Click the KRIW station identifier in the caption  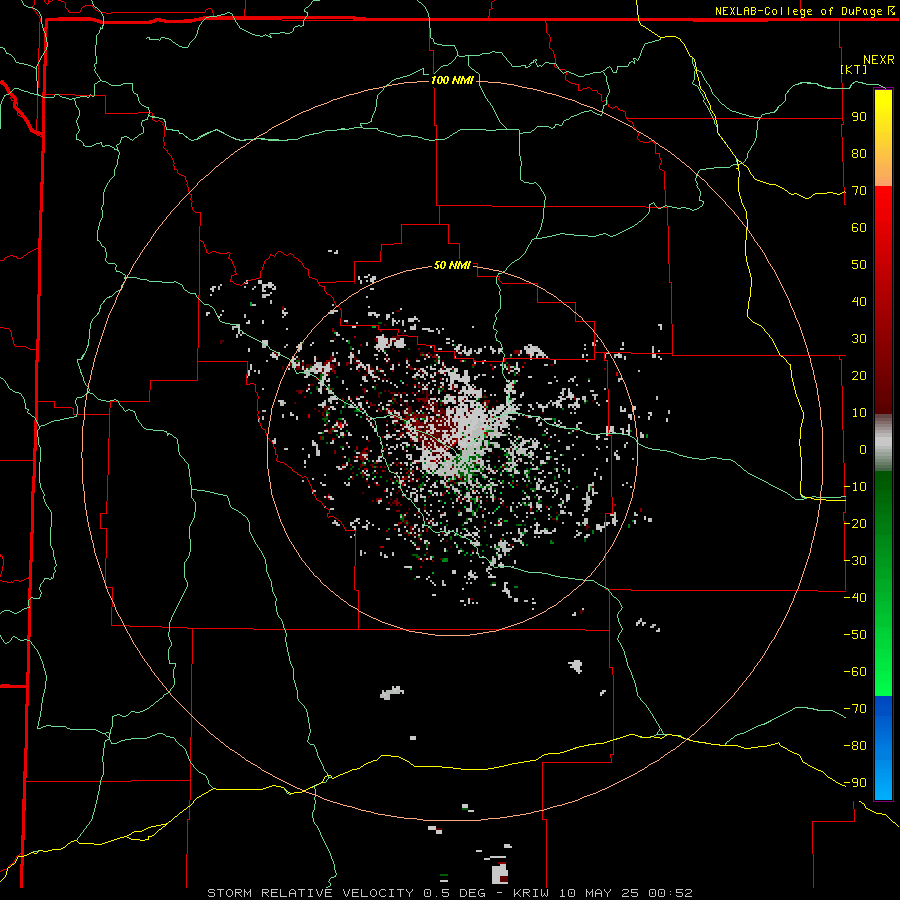click(531, 893)
